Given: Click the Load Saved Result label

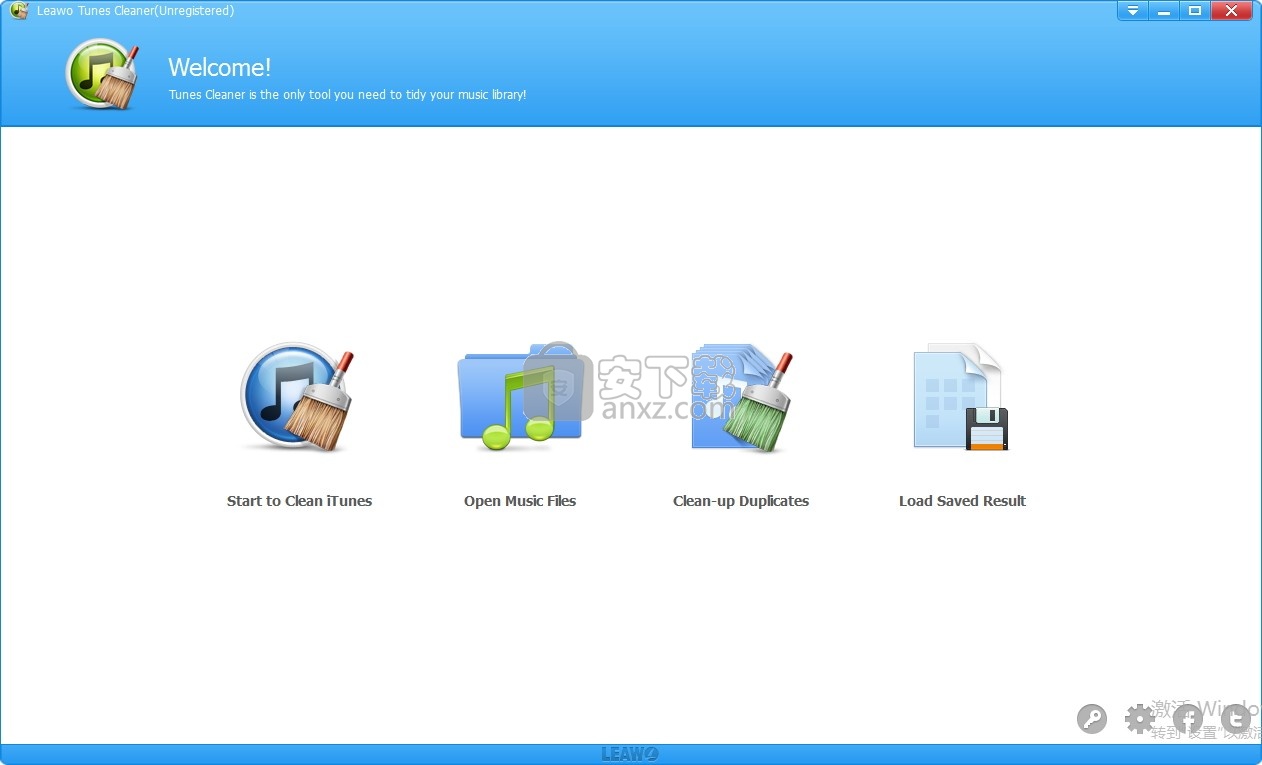Looking at the screenshot, I should [962, 501].
